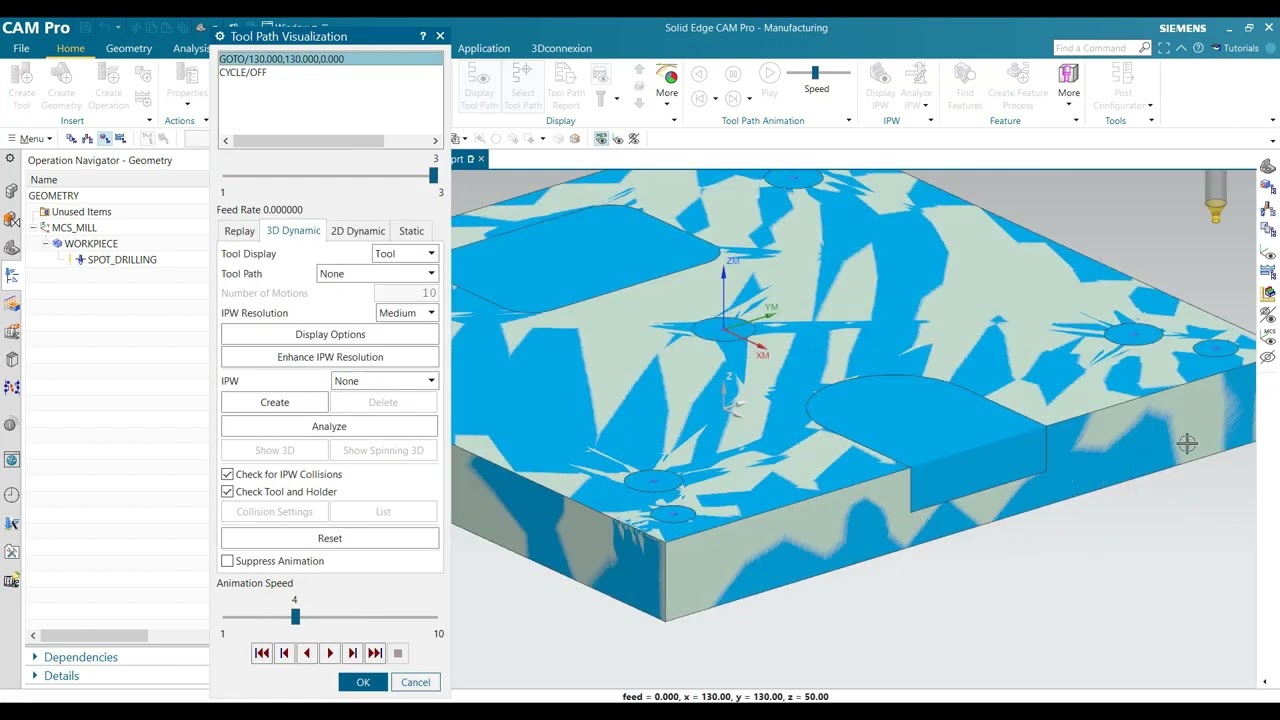Play the tool path animation forward
Viewport: 1280px width, 720px height.
[x=330, y=653]
